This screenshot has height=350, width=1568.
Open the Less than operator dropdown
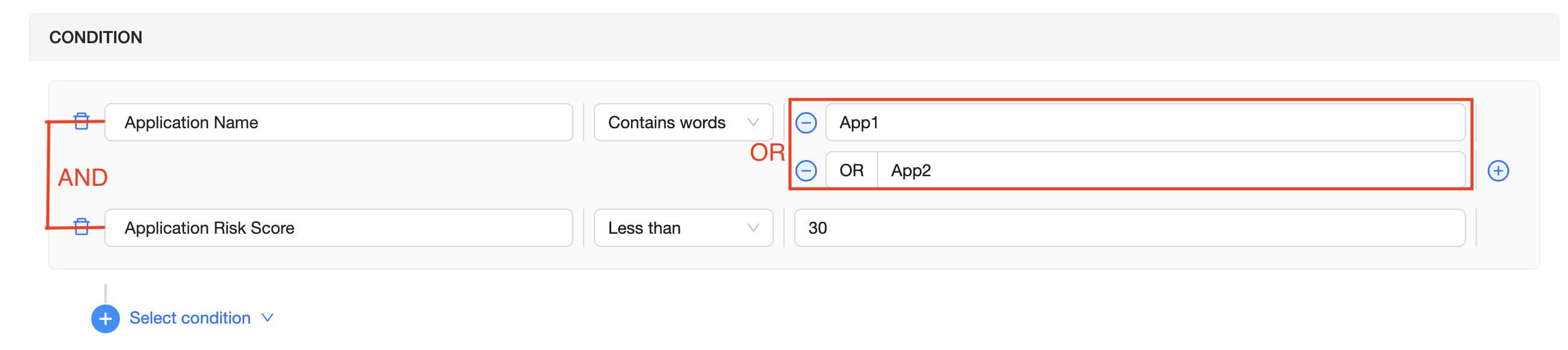tap(683, 228)
